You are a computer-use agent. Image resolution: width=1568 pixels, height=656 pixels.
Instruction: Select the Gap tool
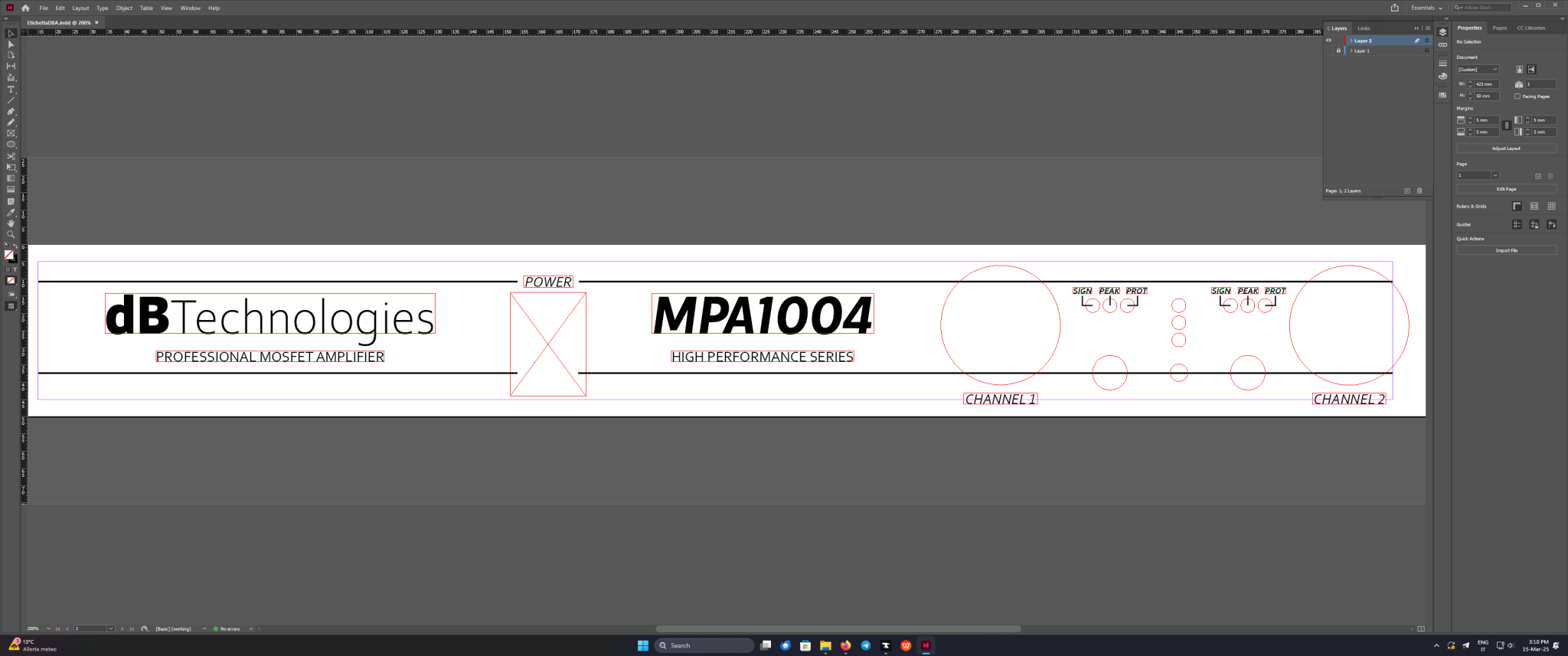coord(11,66)
